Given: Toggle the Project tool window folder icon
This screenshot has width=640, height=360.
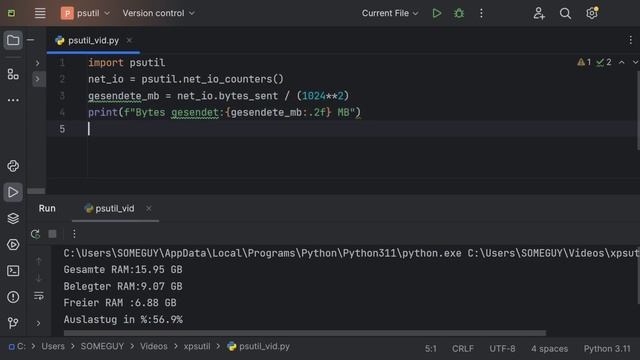Looking at the screenshot, I should (13, 40).
